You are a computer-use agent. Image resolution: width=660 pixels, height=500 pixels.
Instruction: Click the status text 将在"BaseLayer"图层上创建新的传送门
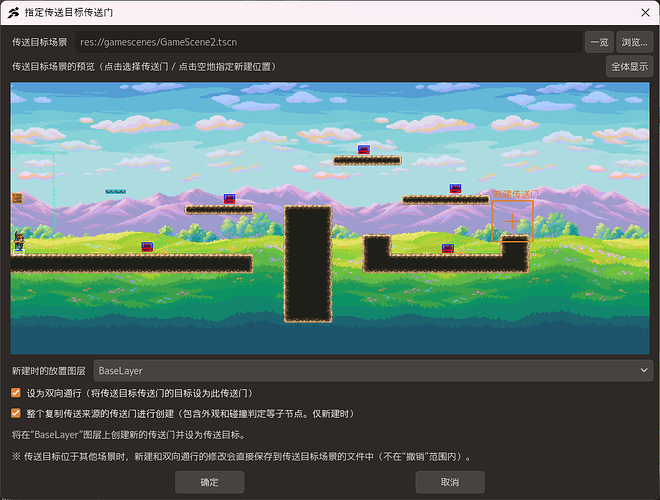click(x=129, y=435)
